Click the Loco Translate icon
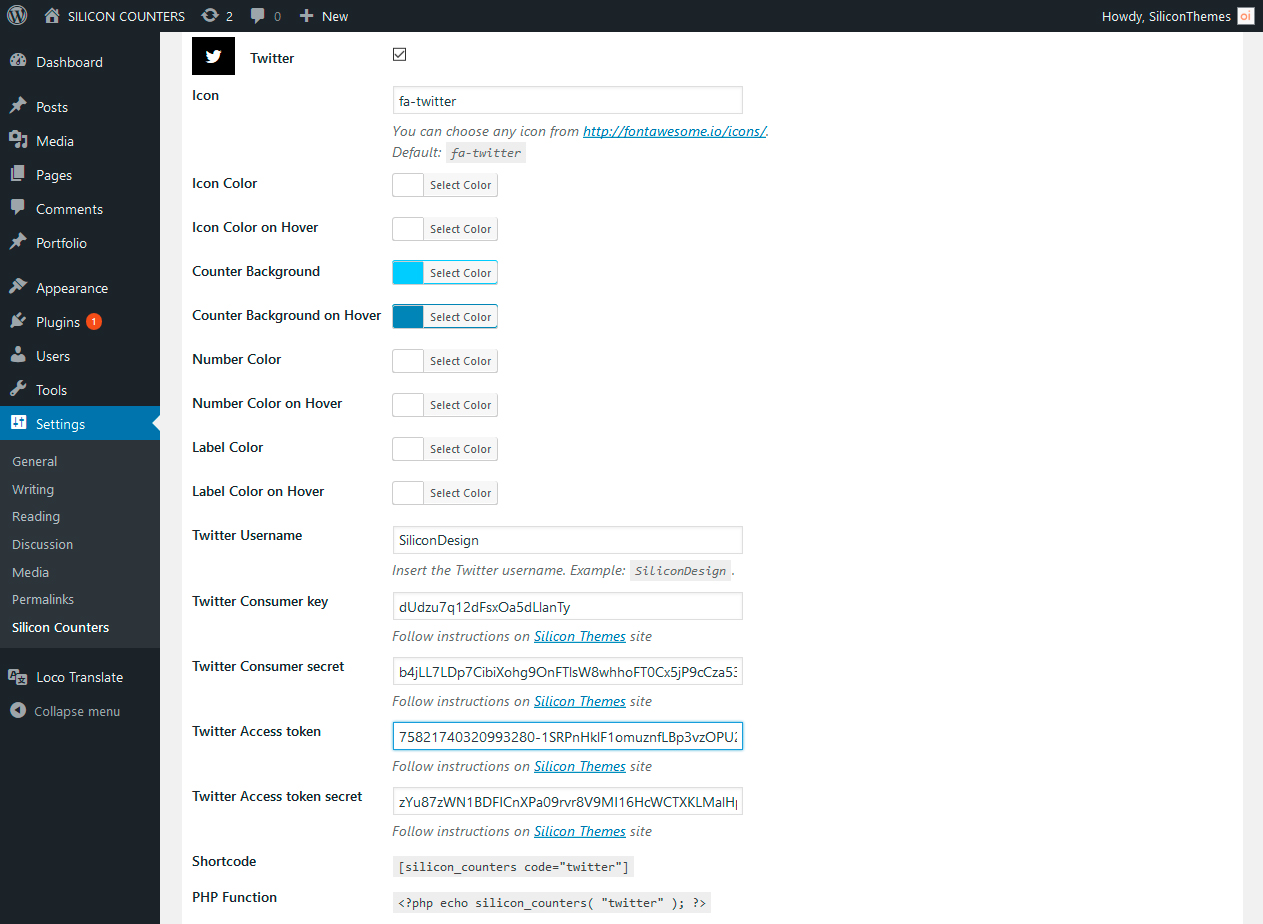 18,676
